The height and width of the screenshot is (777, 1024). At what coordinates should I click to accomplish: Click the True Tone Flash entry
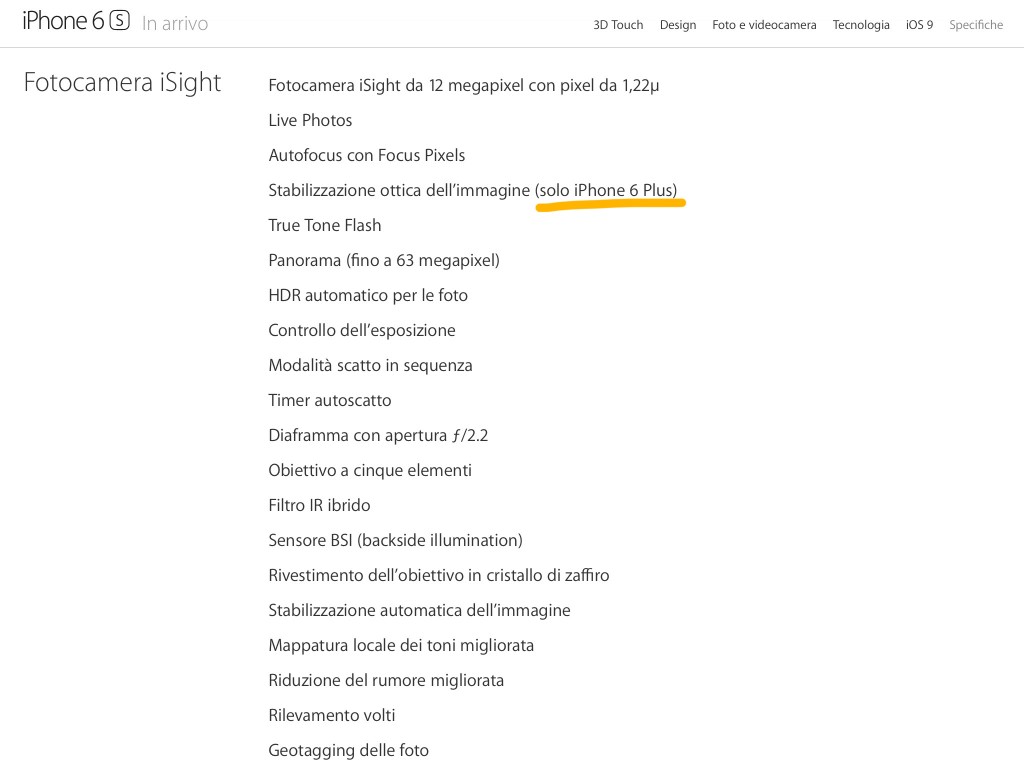pos(324,226)
